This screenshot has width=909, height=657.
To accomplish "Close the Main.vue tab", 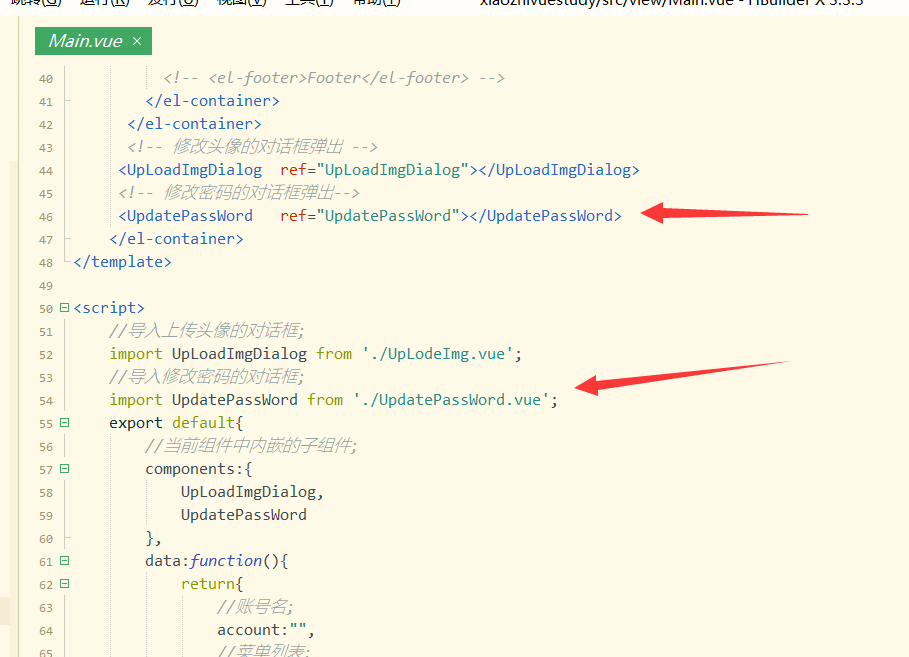I will point(137,41).
